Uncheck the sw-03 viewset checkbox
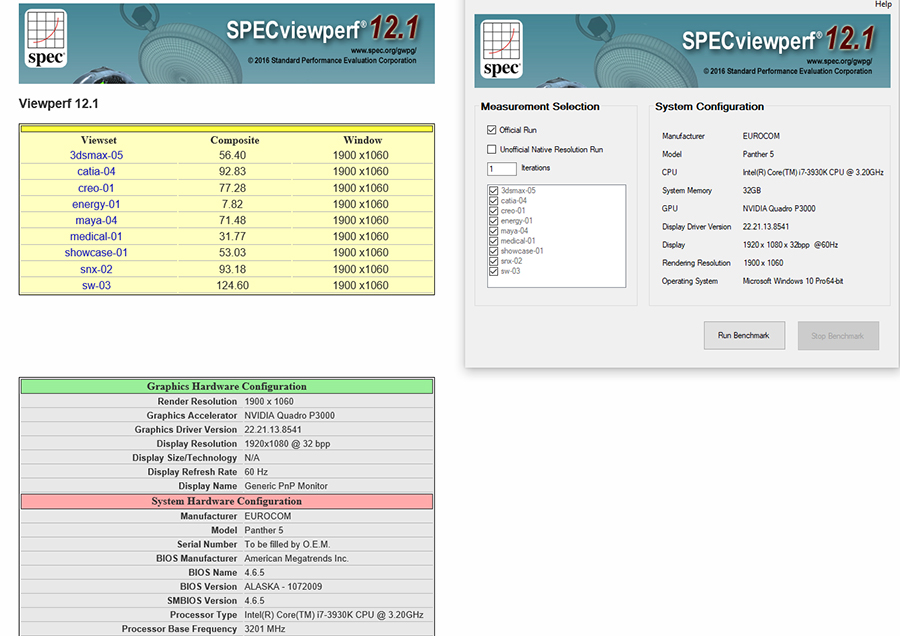 click(494, 271)
